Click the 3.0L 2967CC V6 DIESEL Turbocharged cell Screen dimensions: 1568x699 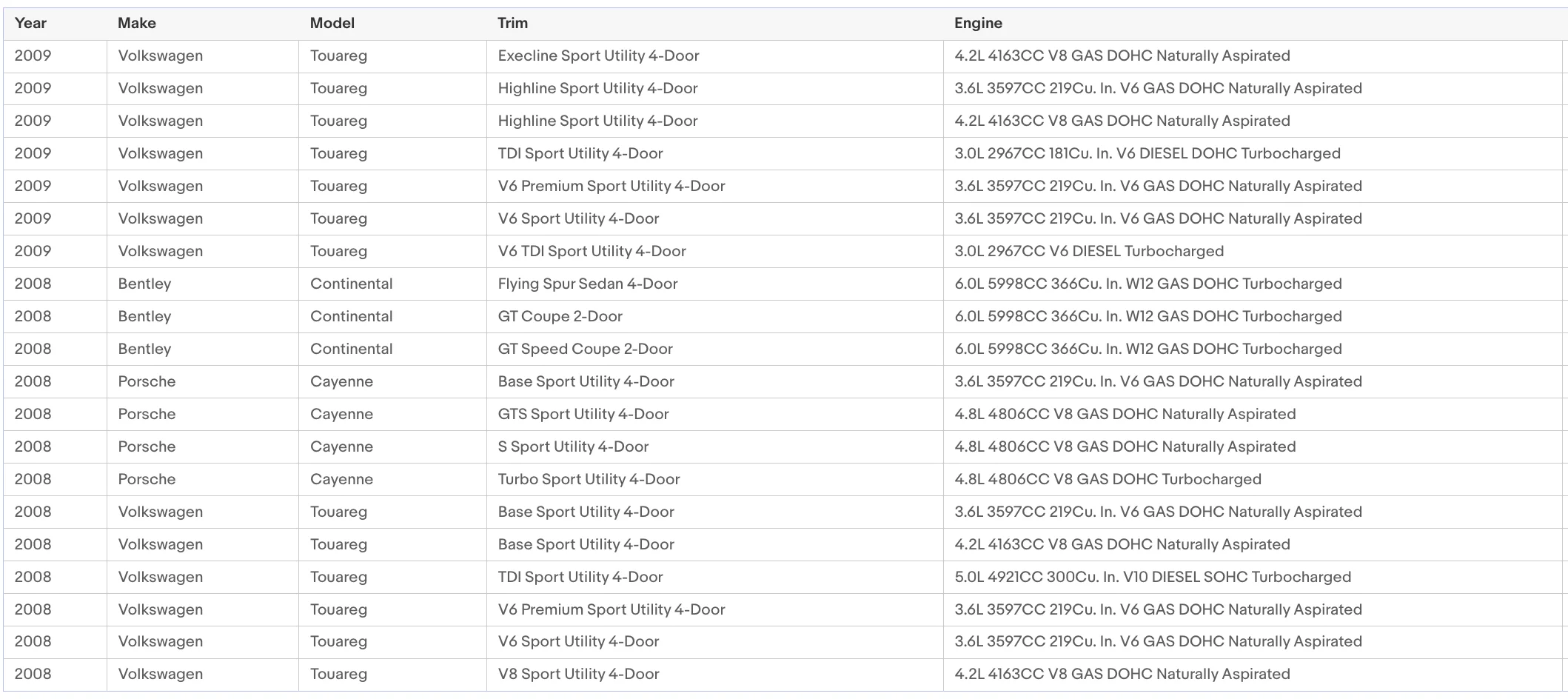click(1253, 252)
